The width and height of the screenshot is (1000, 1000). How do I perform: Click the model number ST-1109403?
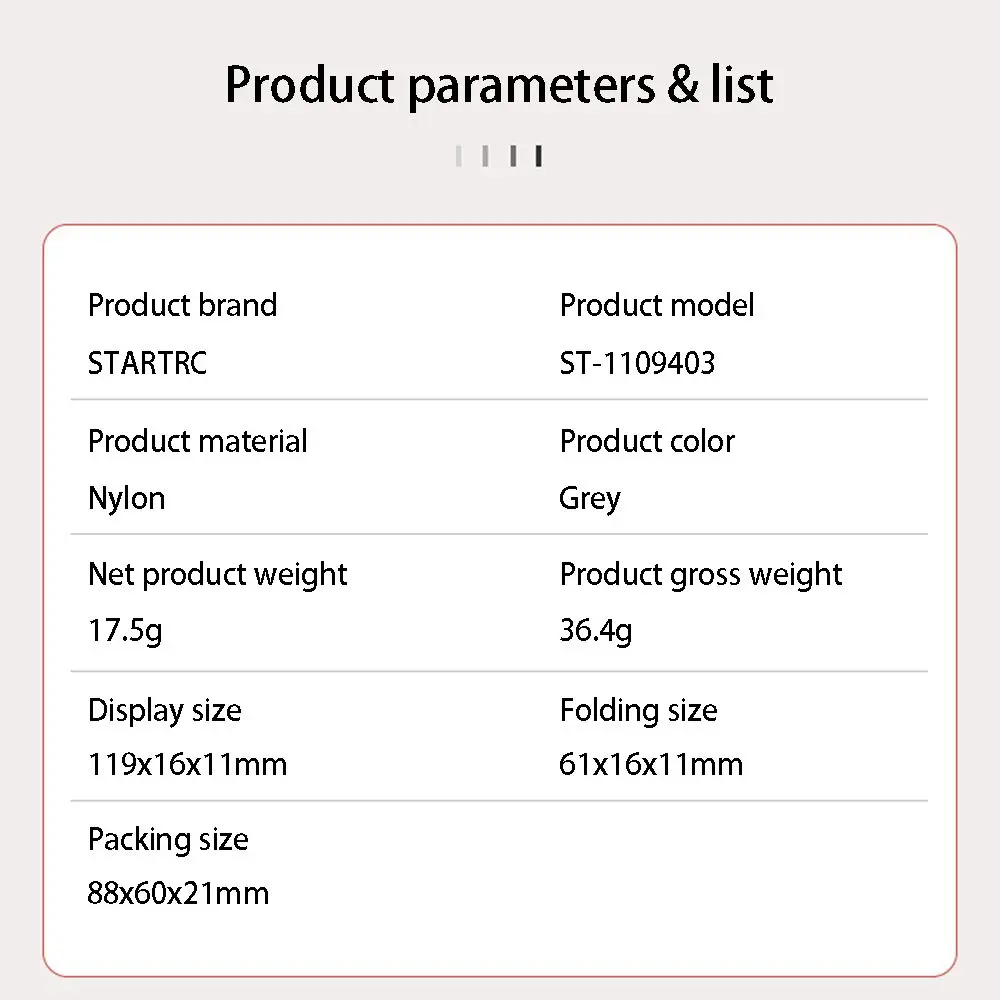click(637, 362)
